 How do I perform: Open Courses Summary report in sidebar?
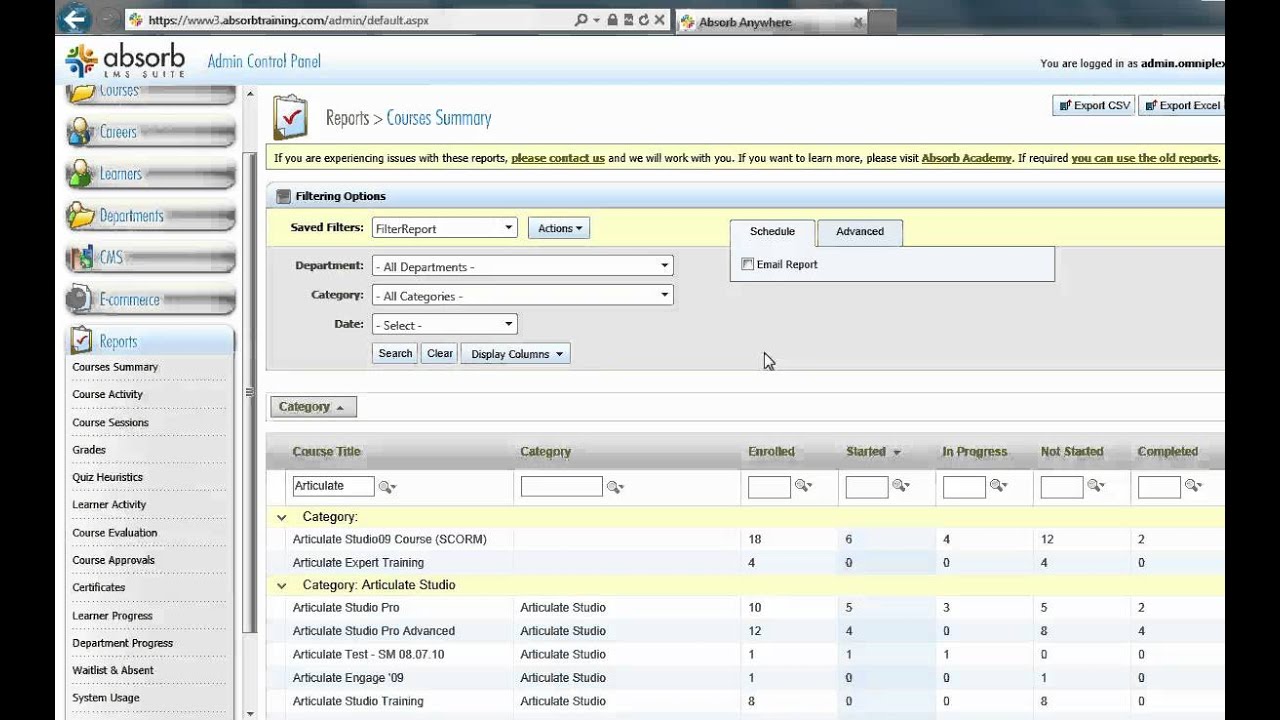[x=115, y=367]
